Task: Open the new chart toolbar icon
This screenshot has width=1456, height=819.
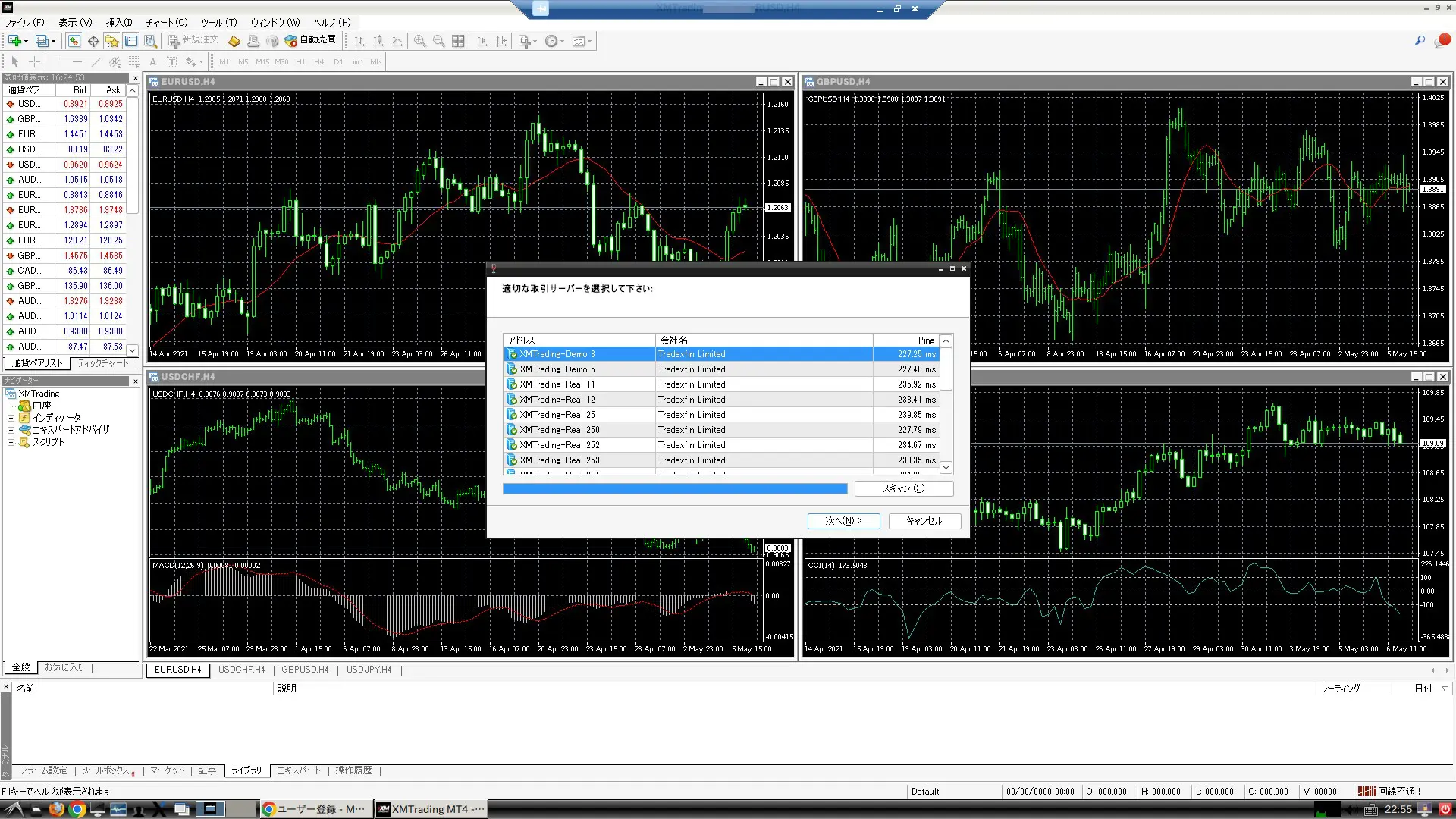Action: pyautogui.click(x=14, y=41)
